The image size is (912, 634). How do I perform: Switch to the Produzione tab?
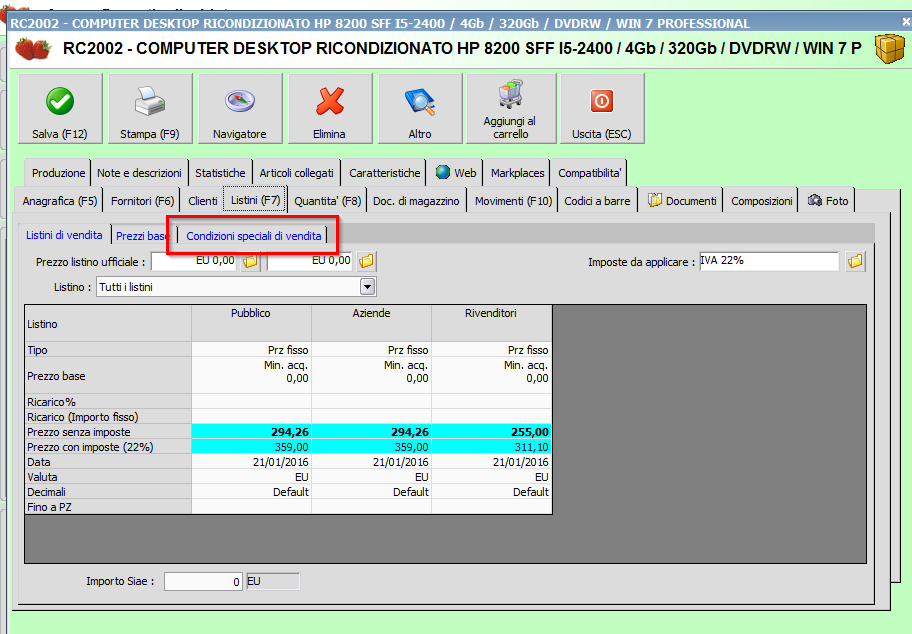(58, 173)
